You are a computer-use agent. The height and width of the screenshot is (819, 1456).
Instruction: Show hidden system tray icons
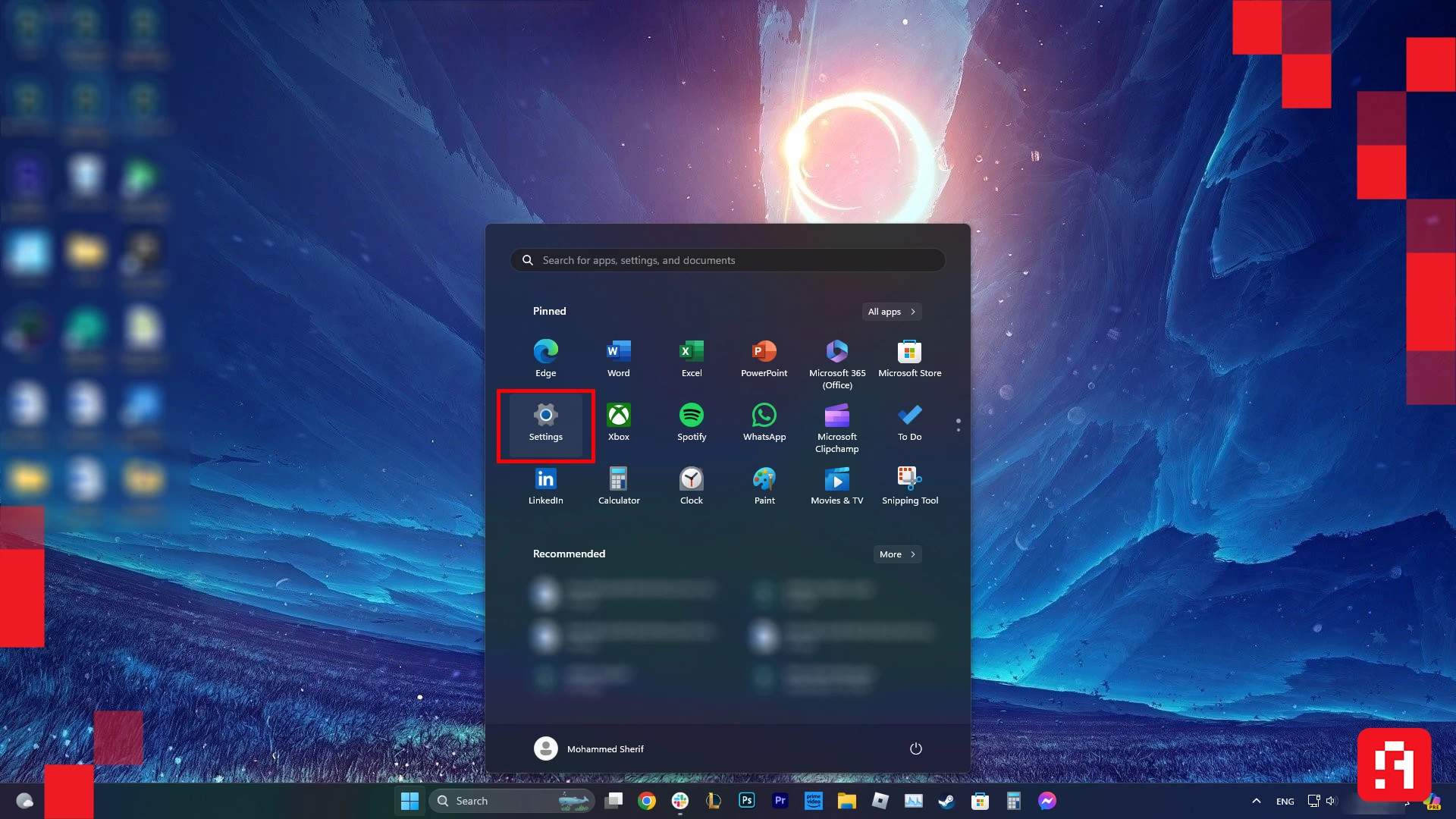(1257, 801)
